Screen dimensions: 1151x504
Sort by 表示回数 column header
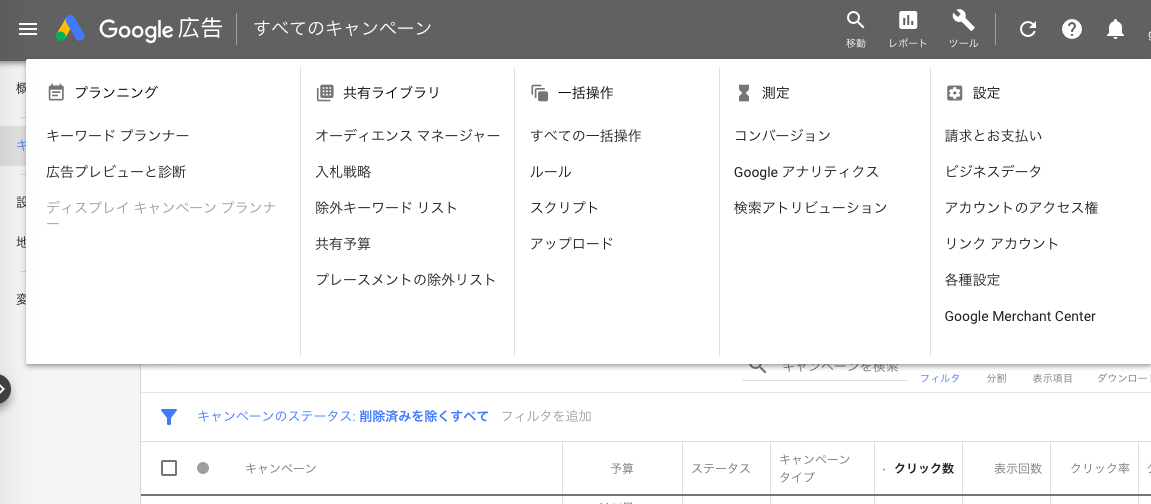pyautogui.click(x=1018, y=469)
